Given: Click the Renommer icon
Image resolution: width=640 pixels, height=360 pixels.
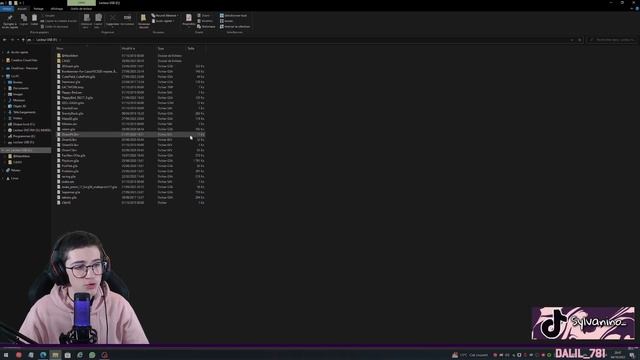Looking at the screenshot, I should [127, 18].
